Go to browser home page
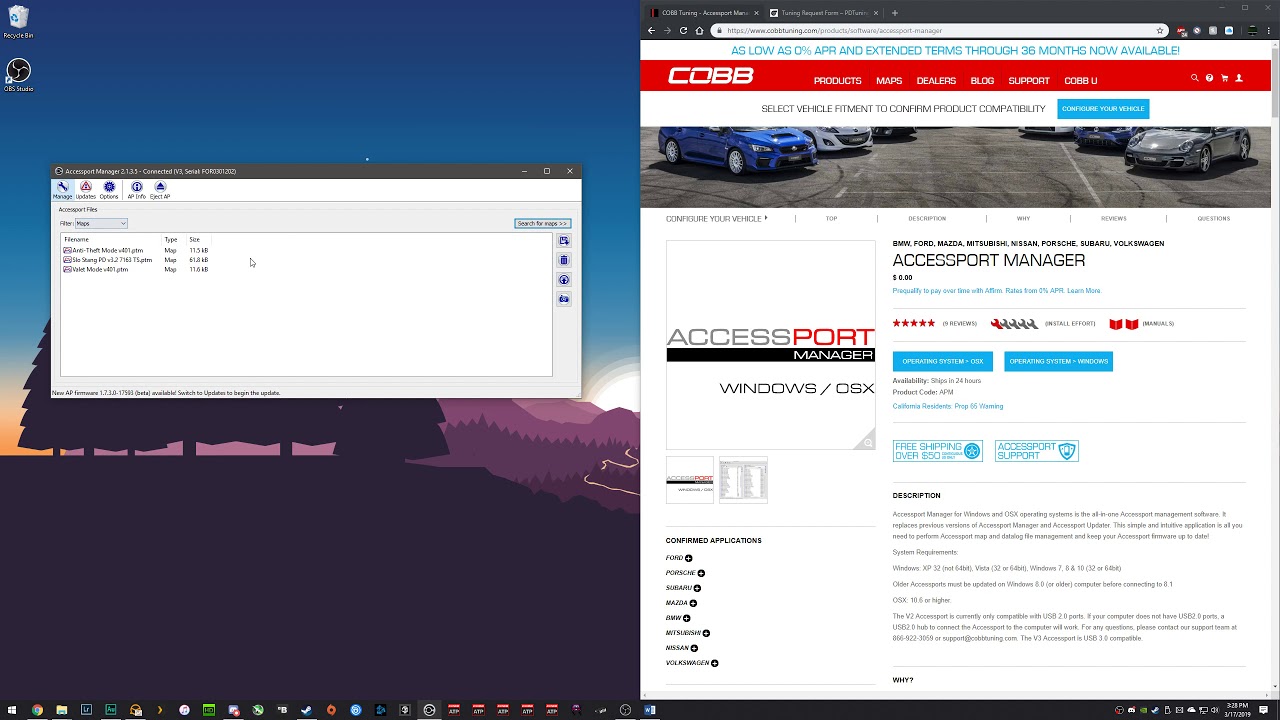 (x=699, y=30)
